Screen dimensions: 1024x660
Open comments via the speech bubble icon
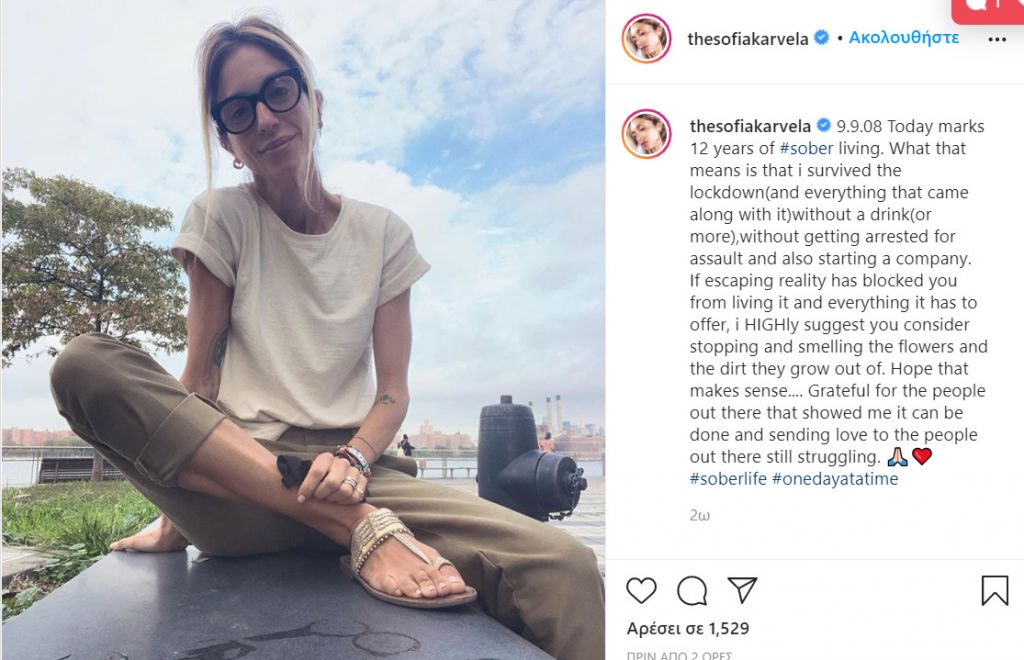tap(692, 591)
